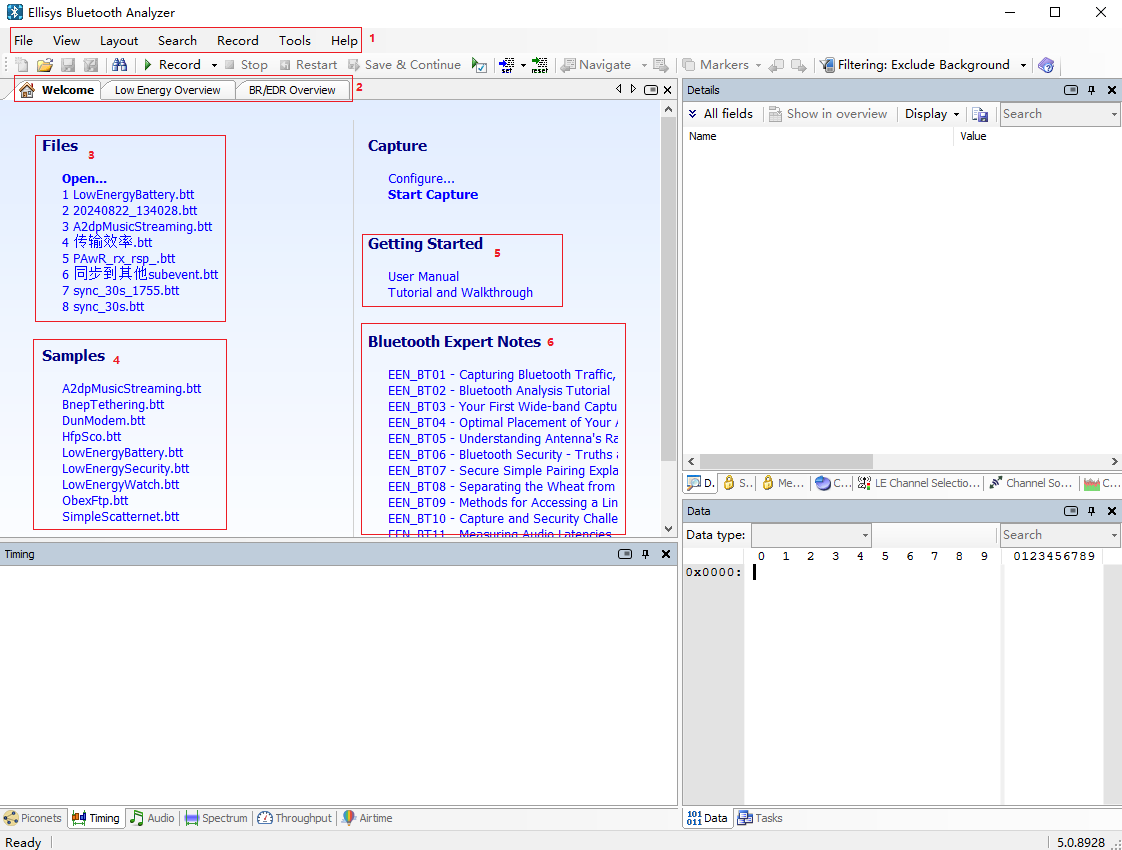Switch to the BR/EDR Overview tab
Viewport: 1122px width, 850px height.
[x=292, y=90]
